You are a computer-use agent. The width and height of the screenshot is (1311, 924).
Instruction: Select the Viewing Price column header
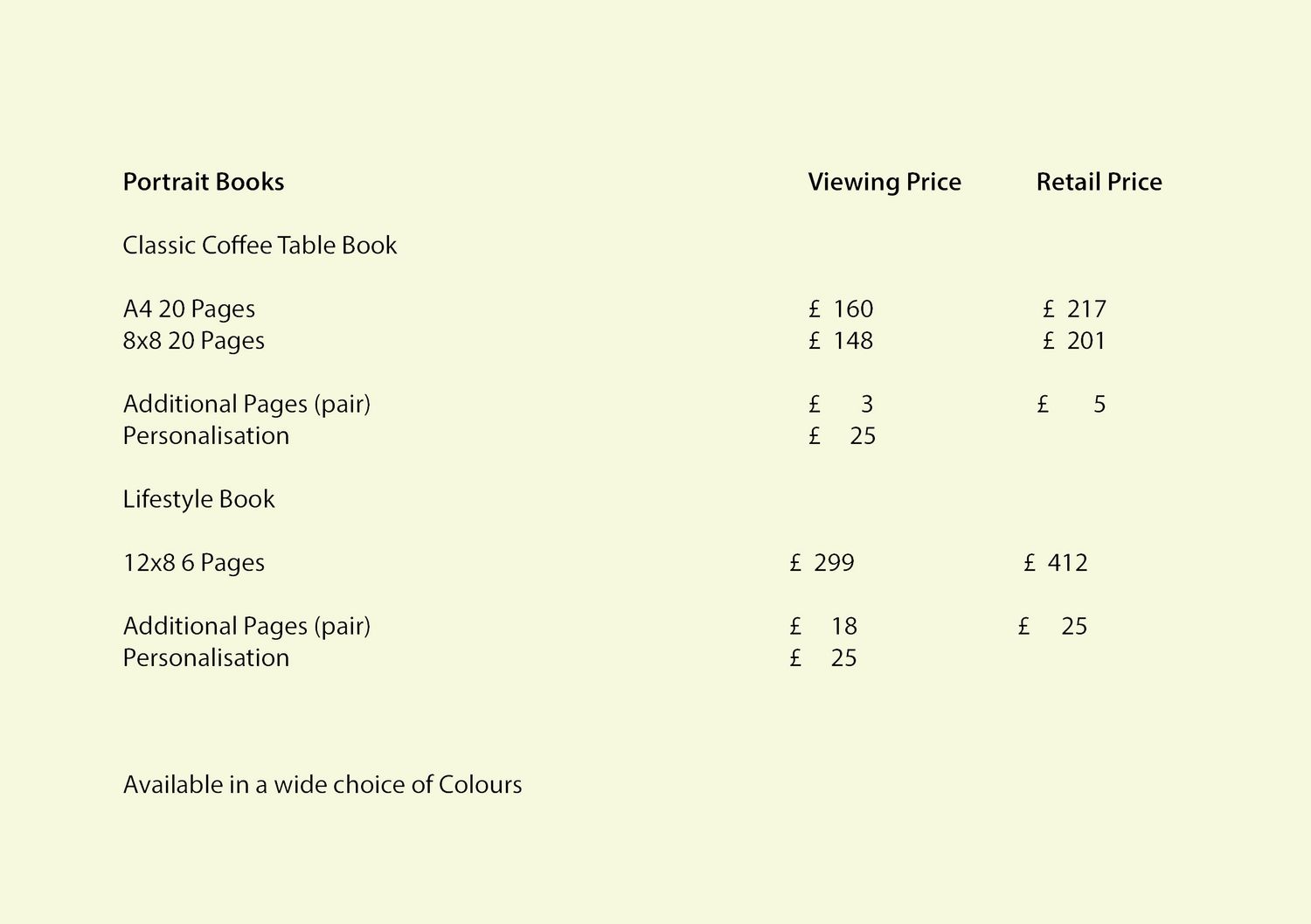[x=884, y=182]
